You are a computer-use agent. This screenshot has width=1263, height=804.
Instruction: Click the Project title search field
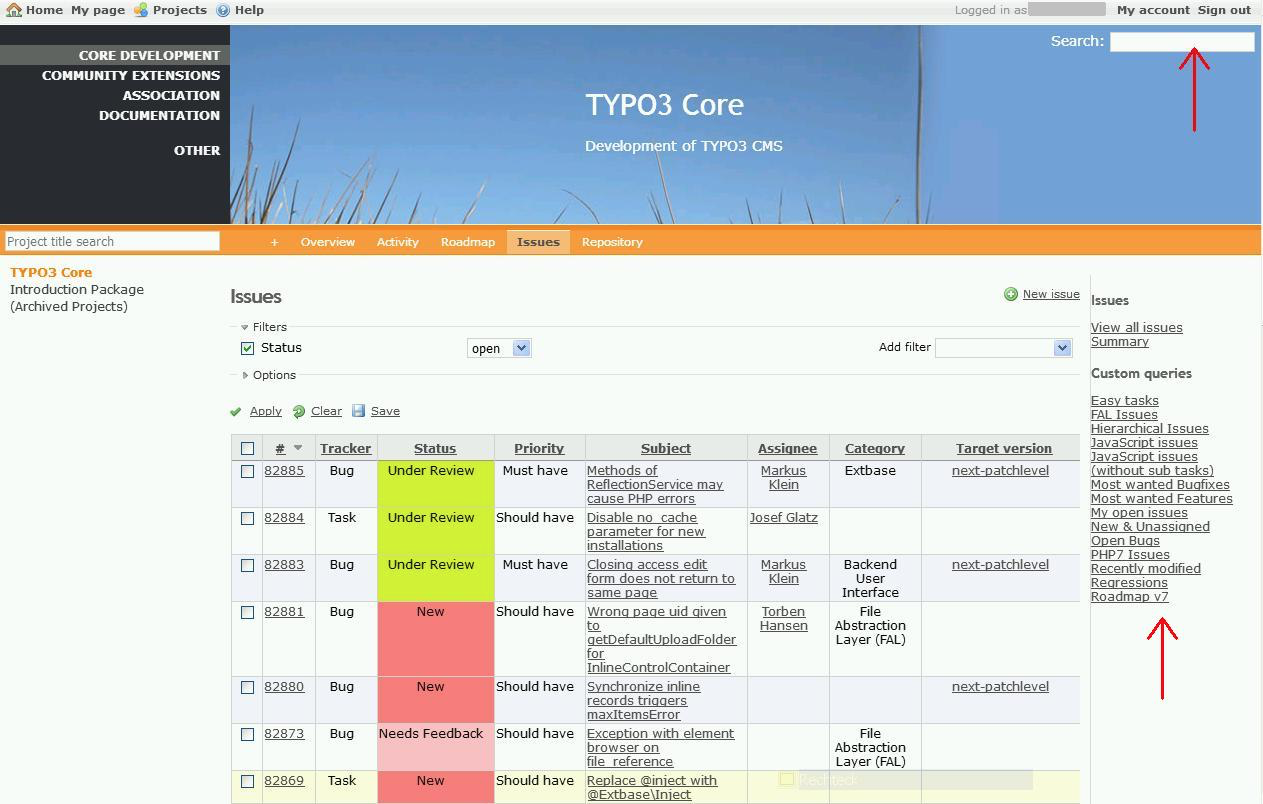(x=112, y=241)
